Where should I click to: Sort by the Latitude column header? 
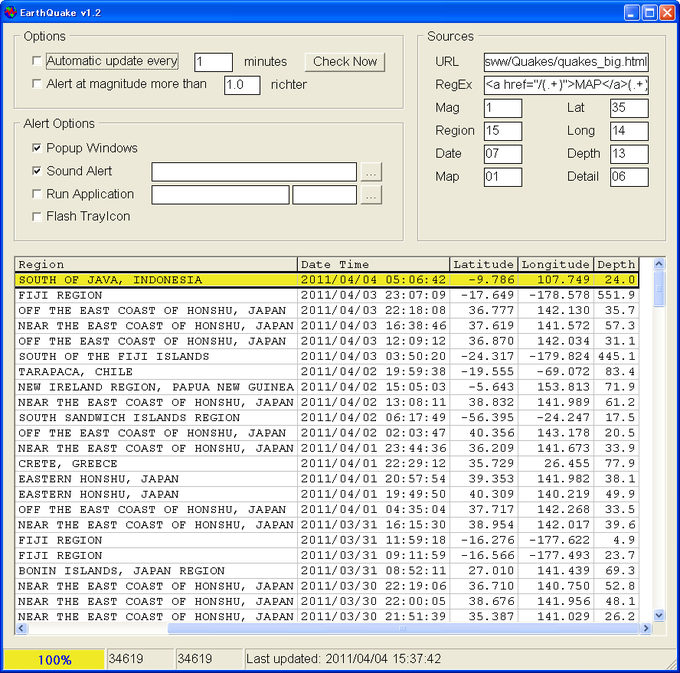click(484, 264)
